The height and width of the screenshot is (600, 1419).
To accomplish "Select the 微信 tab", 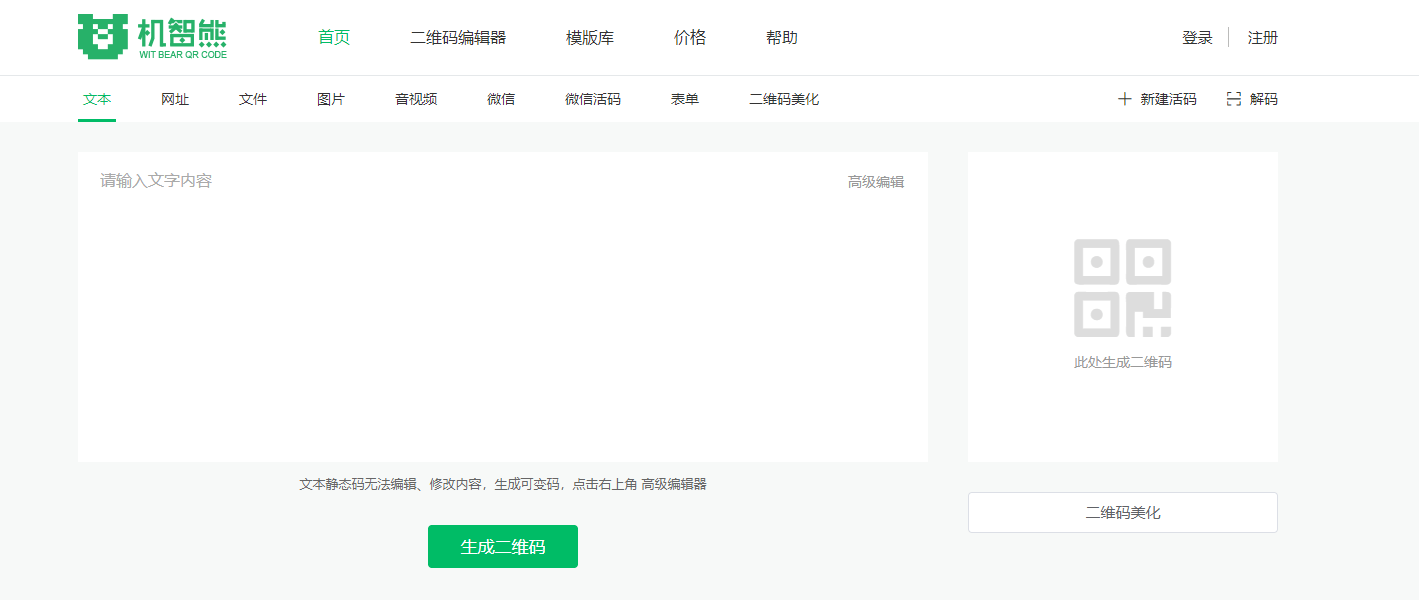I will tap(500, 98).
